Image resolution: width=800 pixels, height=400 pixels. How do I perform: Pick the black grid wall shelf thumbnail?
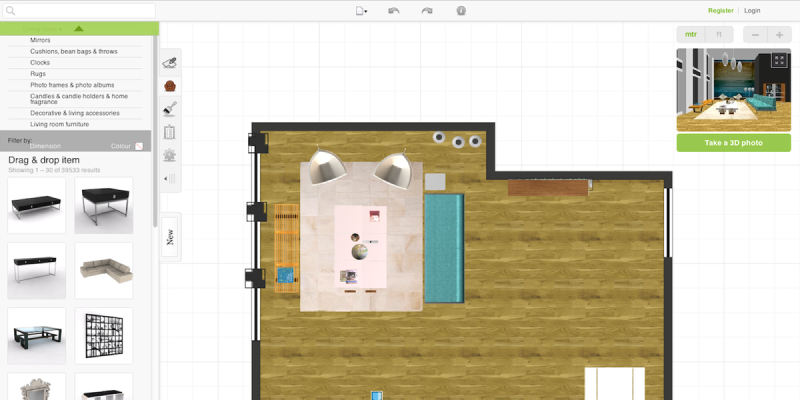(104, 336)
